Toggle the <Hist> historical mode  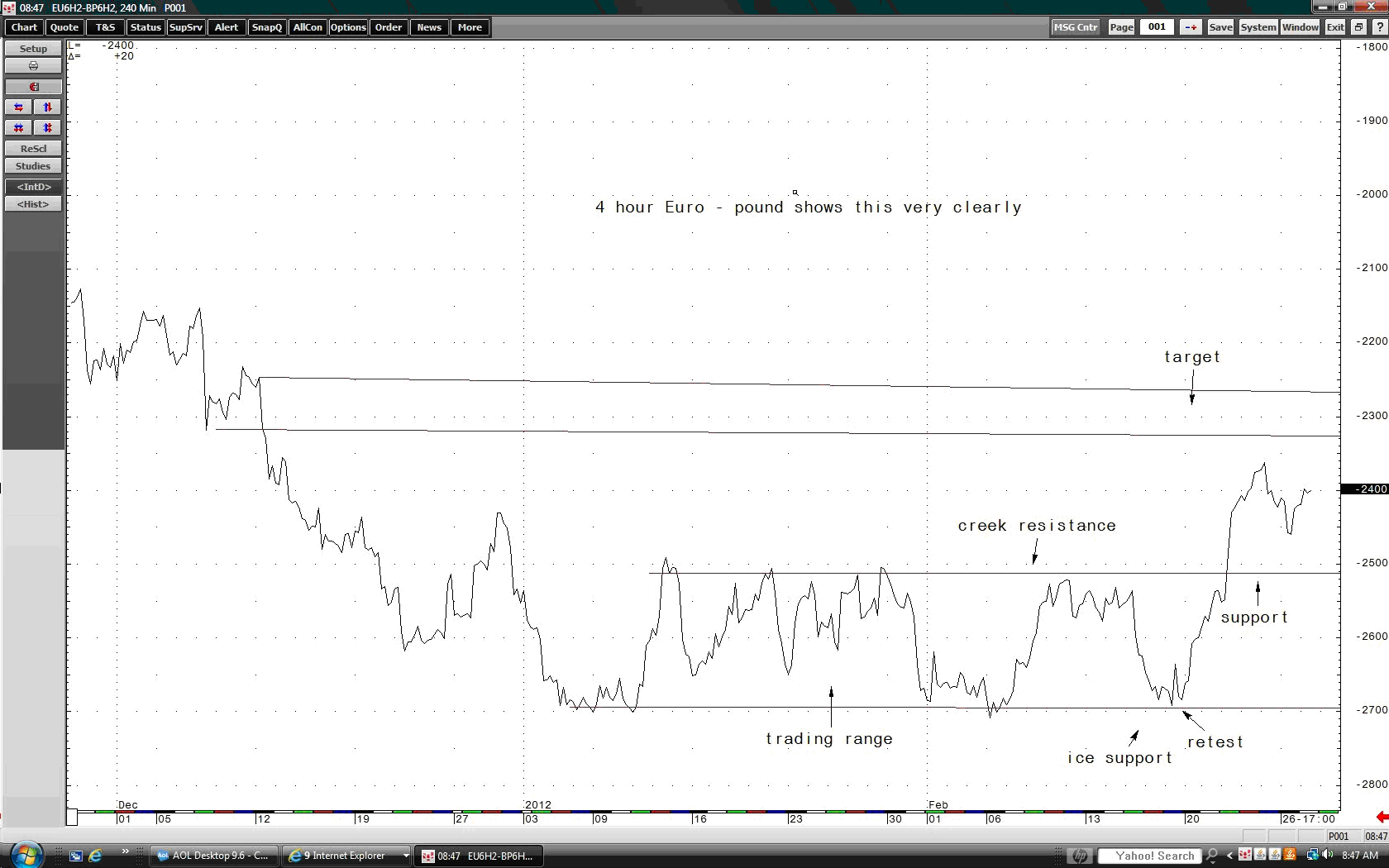pyautogui.click(x=33, y=204)
